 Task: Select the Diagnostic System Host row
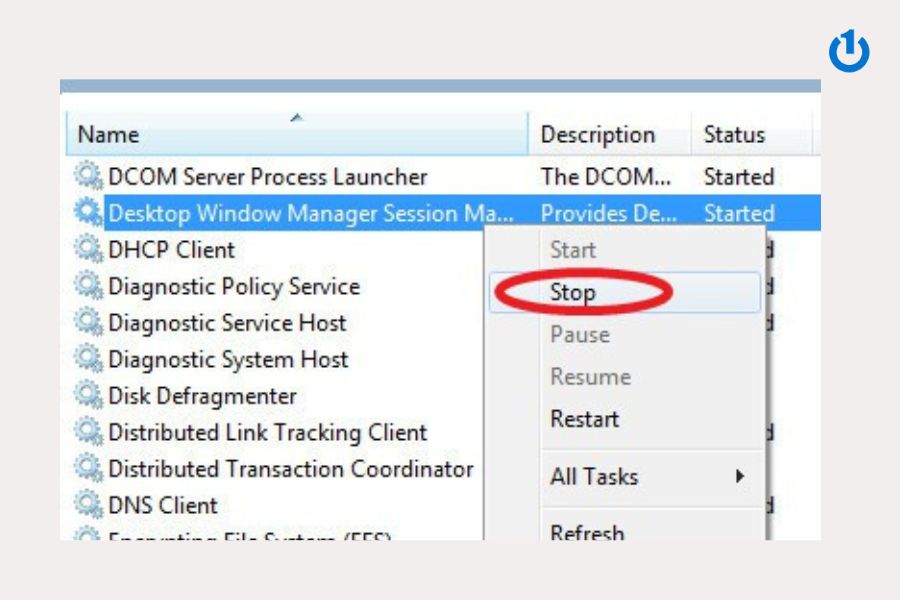pyautogui.click(x=228, y=359)
